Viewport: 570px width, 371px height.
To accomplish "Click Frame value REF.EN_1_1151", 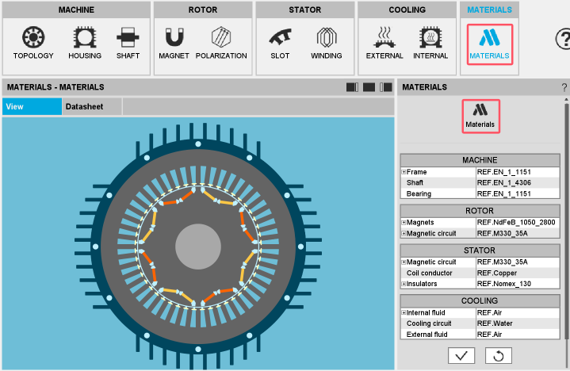I will (x=518, y=172).
